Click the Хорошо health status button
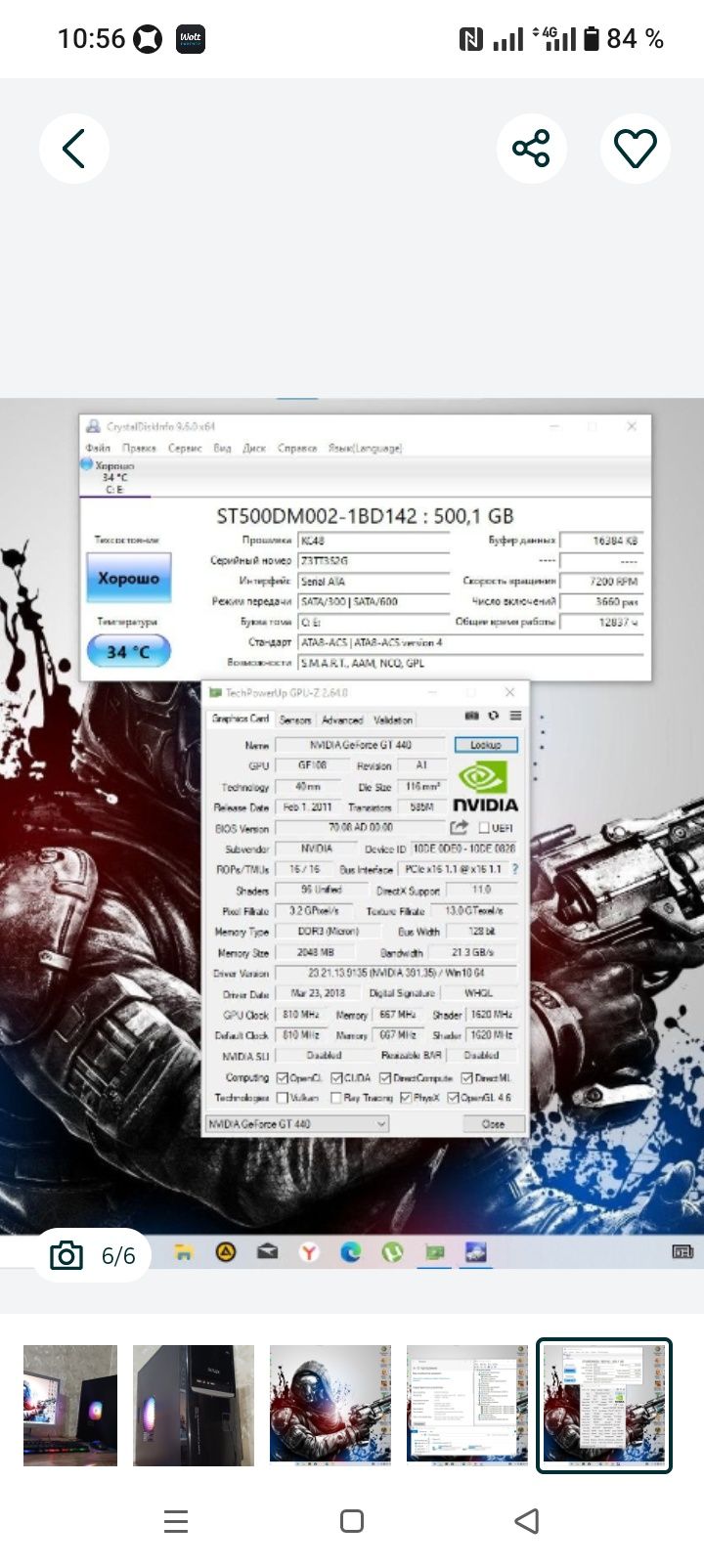This screenshot has height=1568, width=704. [128, 579]
